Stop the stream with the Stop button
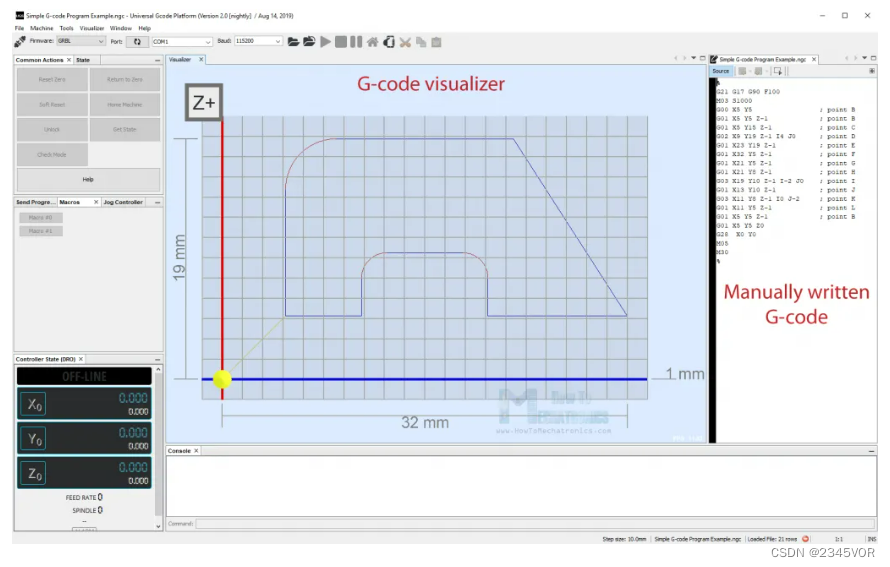The width and height of the screenshot is (890, 567). 341,41
